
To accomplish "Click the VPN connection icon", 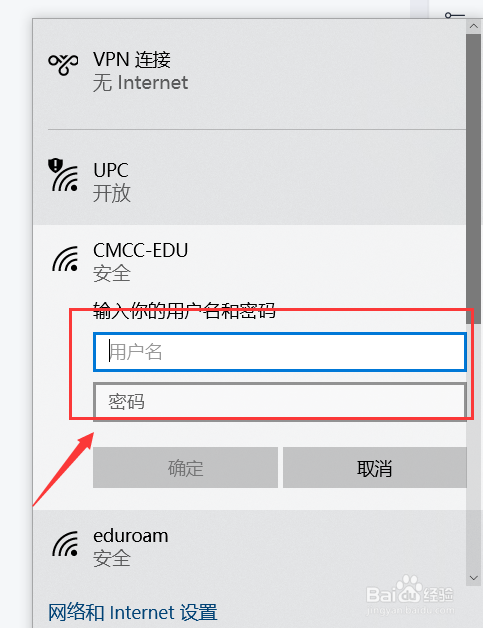I will coord(63,64).
